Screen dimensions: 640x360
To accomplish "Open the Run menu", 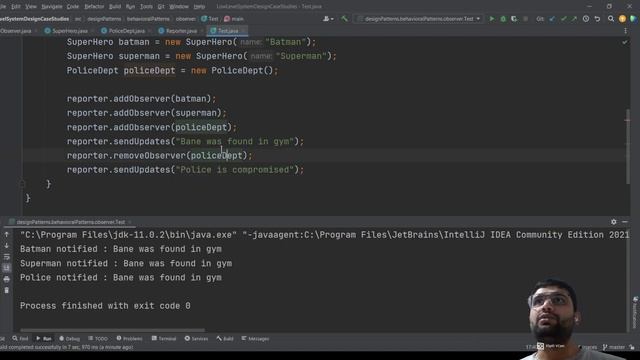I will [130, 7].
